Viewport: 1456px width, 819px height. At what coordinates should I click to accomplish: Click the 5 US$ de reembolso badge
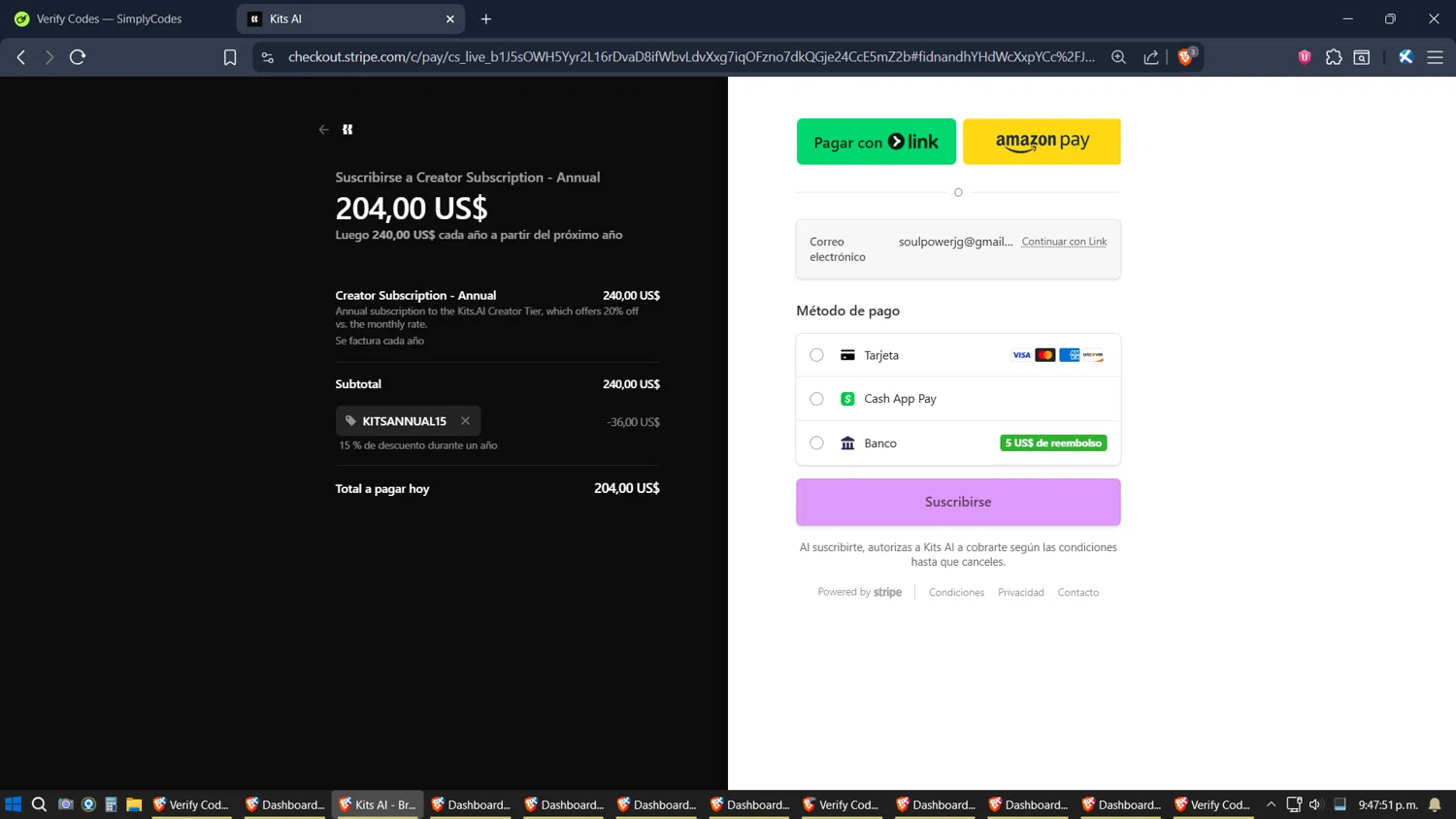(x=1053, y=443)
